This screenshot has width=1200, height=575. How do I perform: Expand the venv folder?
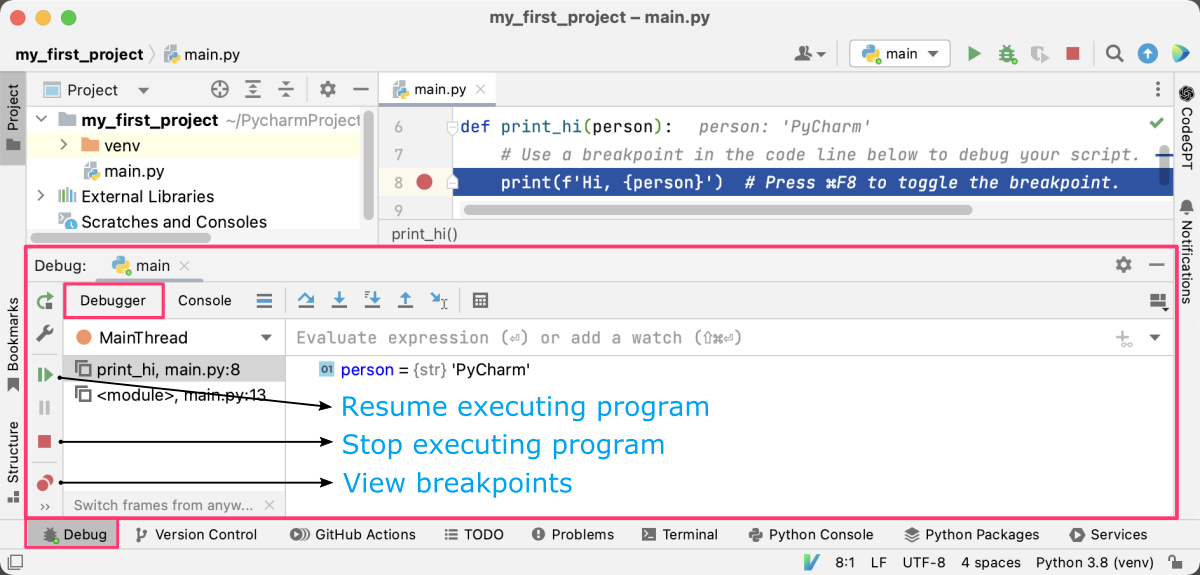click(x=63, y=146)
